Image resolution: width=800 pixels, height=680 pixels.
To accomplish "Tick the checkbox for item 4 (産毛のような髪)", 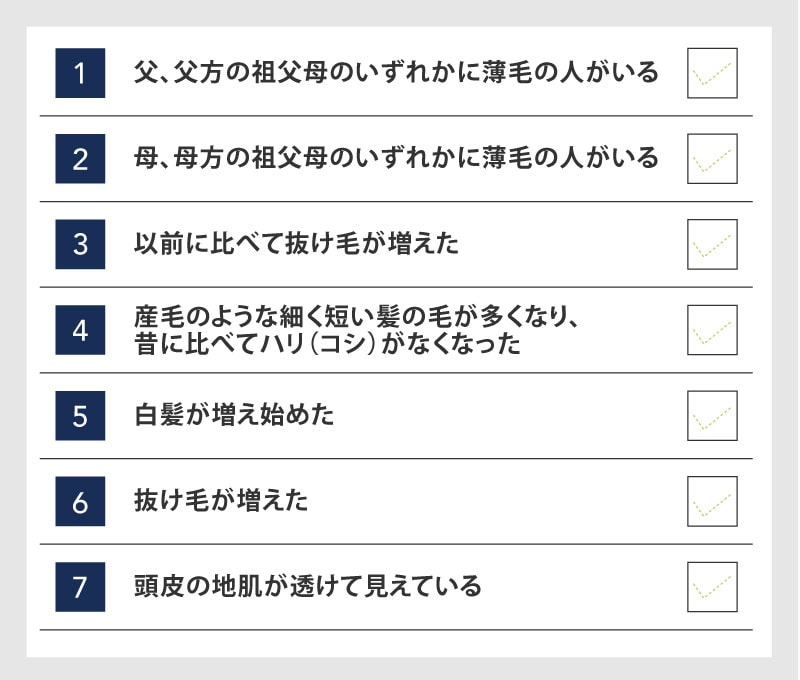I will [x=712, y=330].
